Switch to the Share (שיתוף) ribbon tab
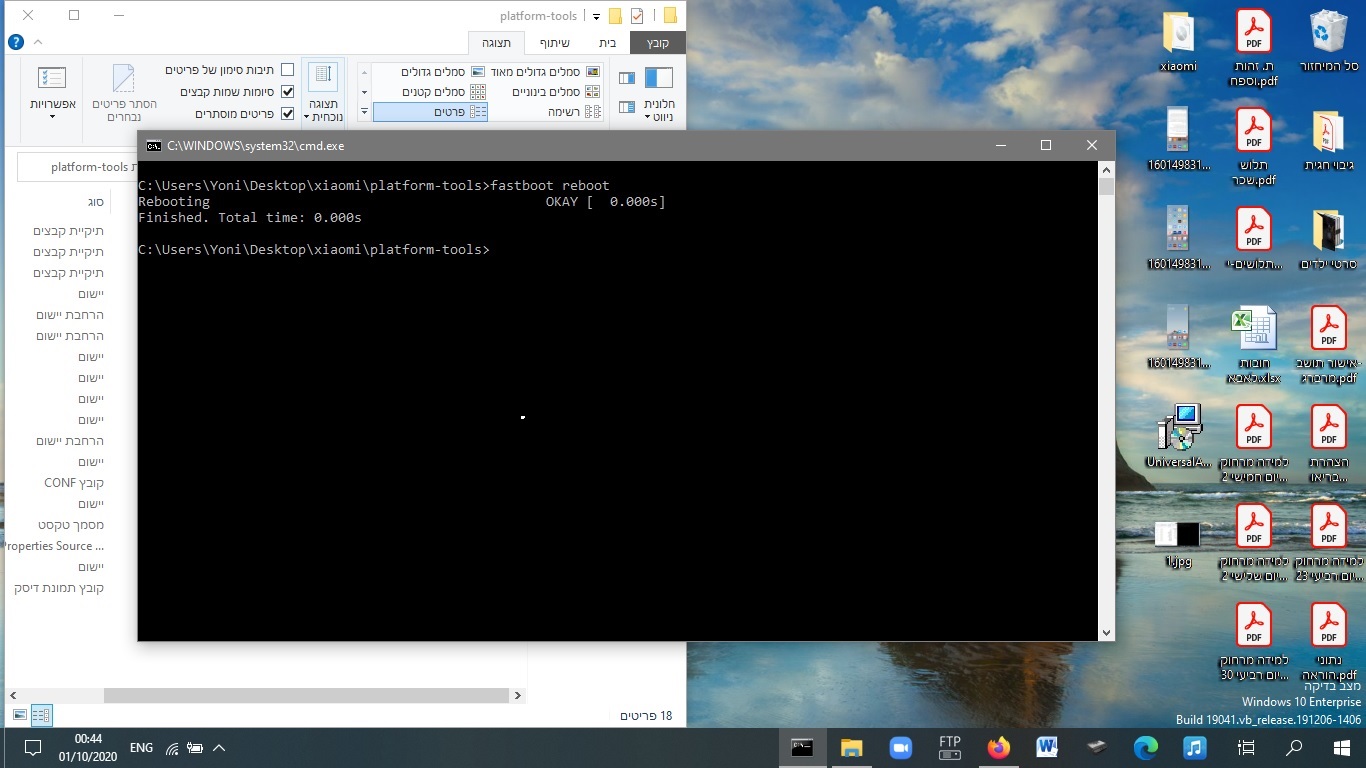1366x768 pixels. coord(554,43)
